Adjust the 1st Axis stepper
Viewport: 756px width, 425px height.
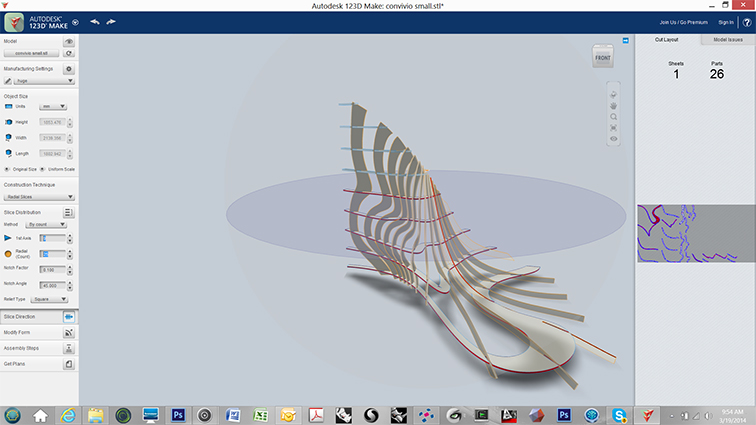(x=70, y=238)
